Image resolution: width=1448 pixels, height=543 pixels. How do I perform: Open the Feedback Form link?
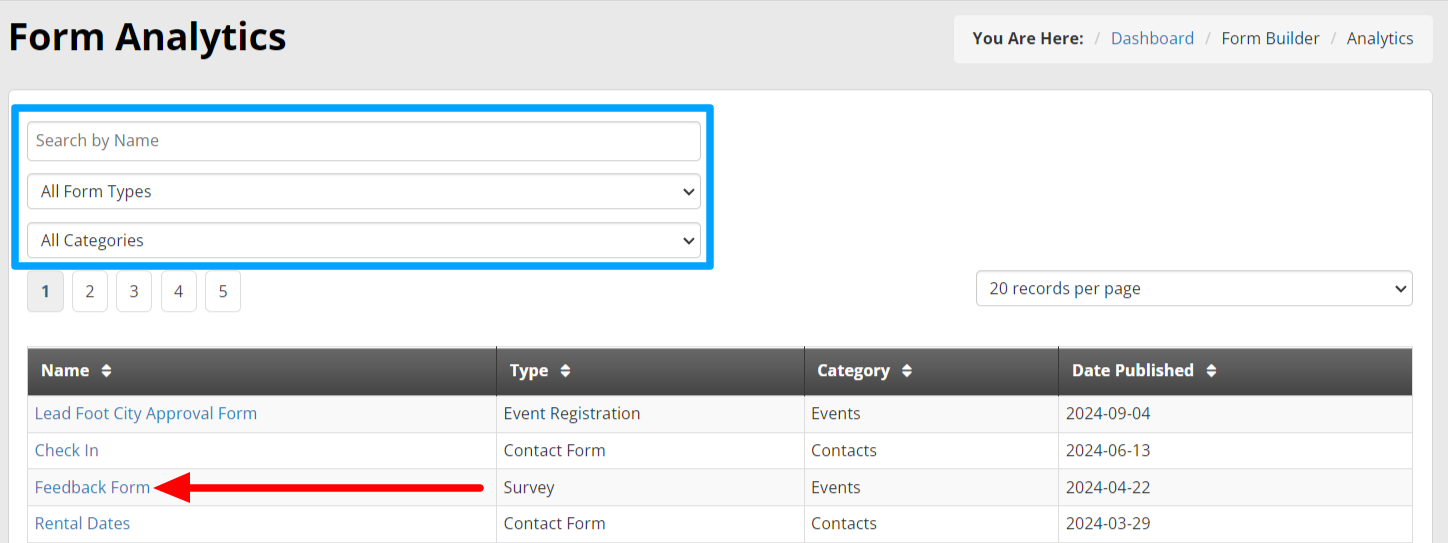point(92,488)
